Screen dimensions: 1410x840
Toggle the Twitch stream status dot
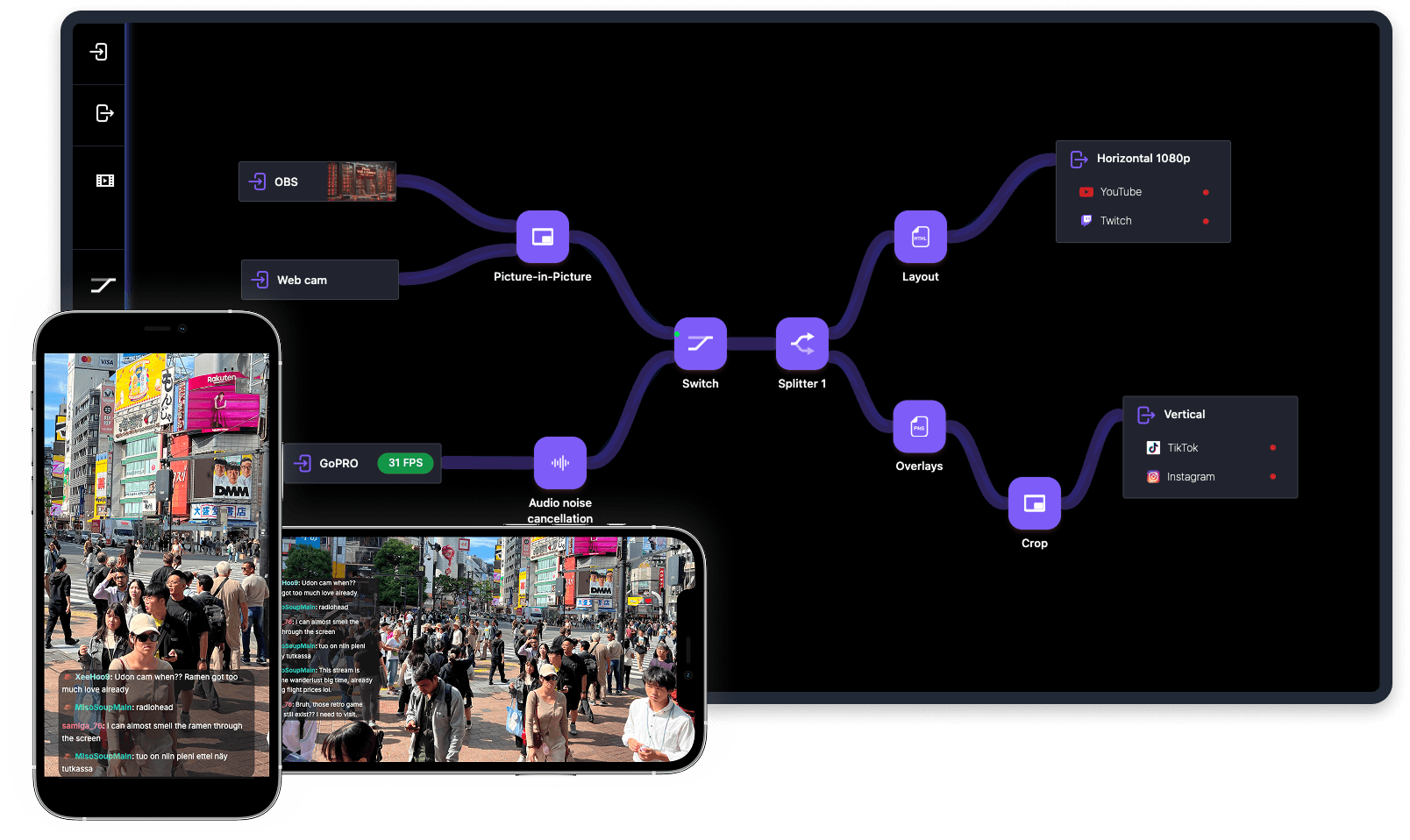1206,221
